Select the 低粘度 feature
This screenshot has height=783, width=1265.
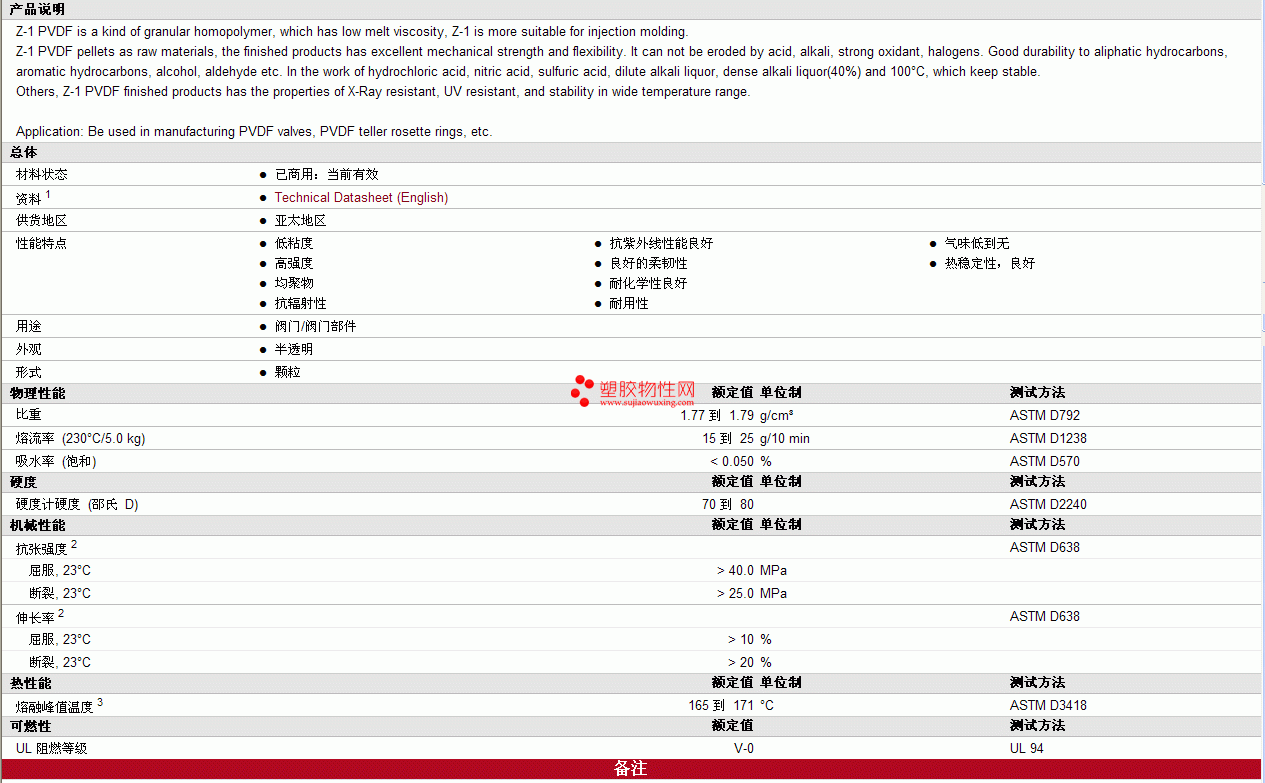coord(294,243)
